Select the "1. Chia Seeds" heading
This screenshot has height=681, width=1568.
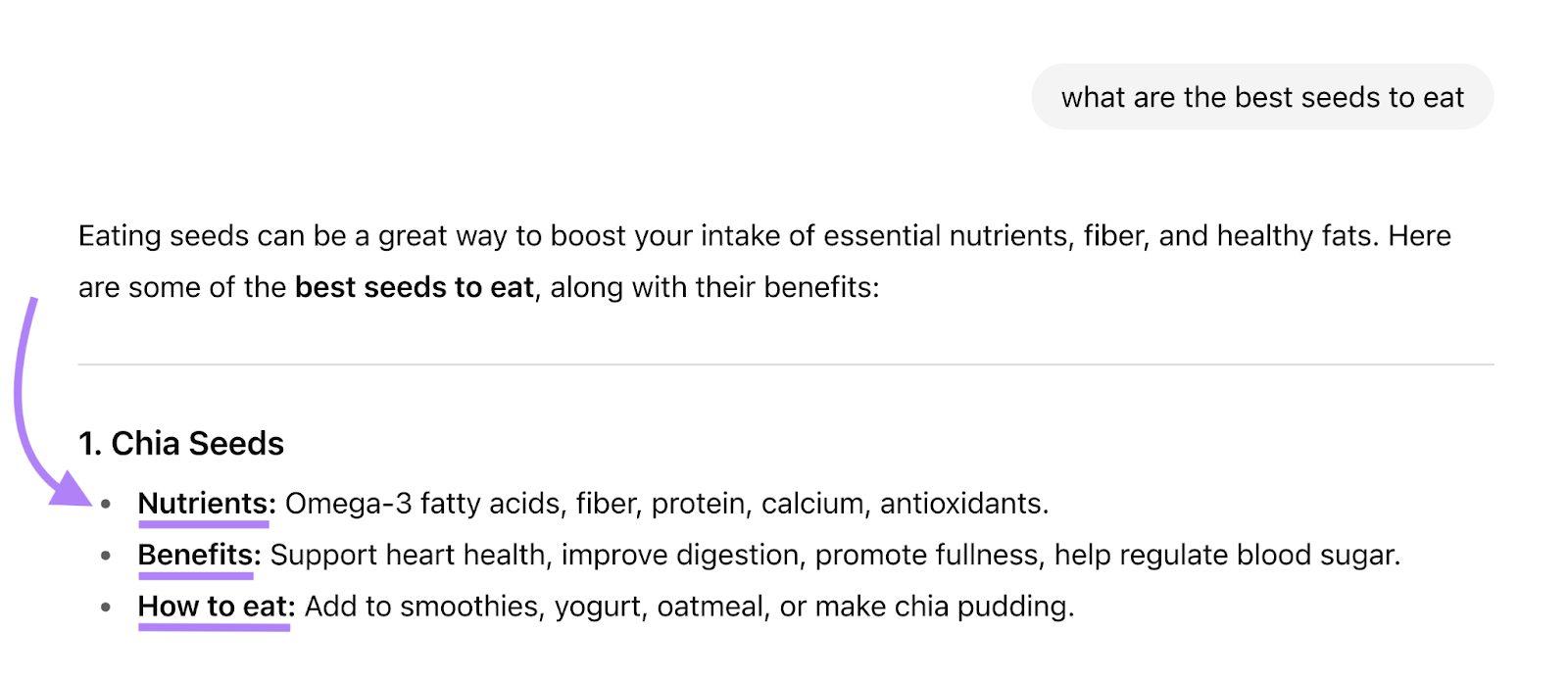(x=181, y=444)
